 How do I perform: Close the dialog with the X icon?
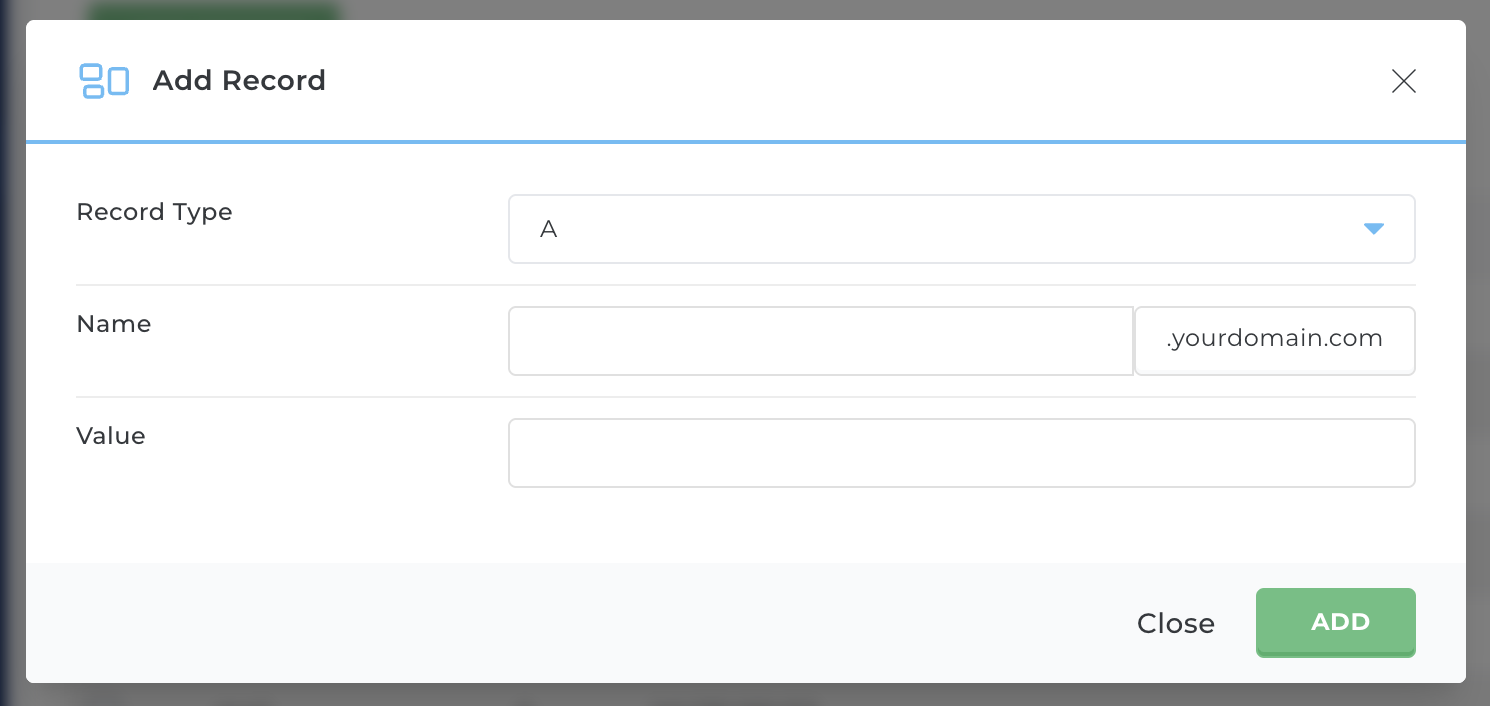click(1404, 81)
